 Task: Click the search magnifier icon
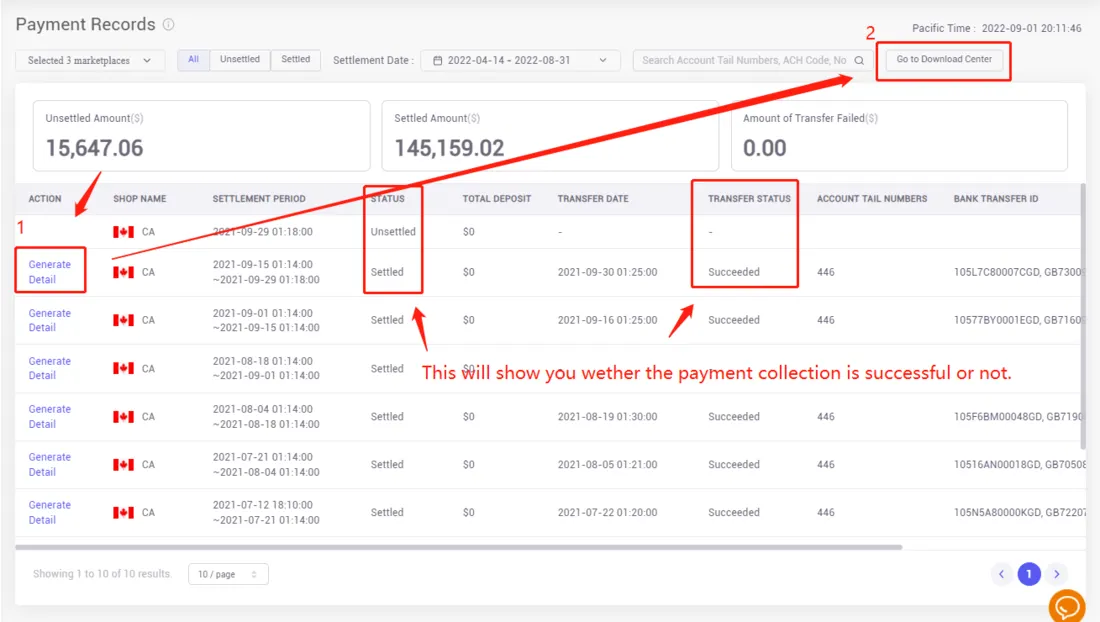click(x=858, y=60)
